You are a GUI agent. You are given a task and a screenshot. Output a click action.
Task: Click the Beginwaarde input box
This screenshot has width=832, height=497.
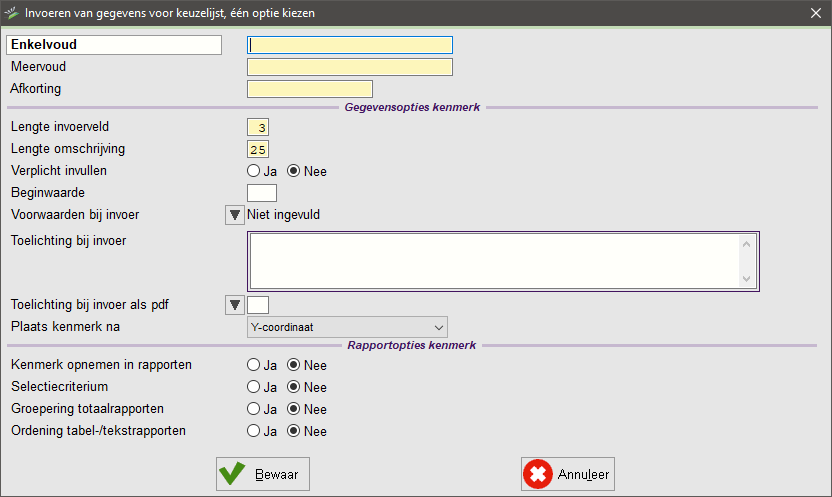tap(261, 193)
